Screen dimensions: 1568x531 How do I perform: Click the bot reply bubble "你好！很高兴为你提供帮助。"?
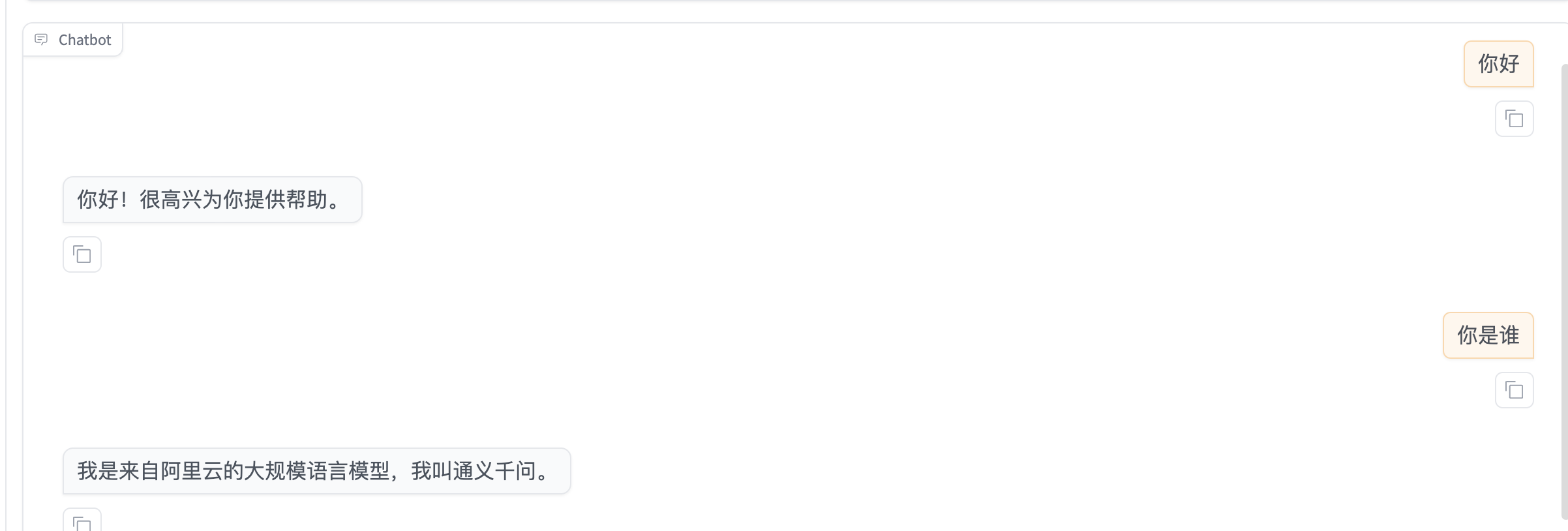point(212,200)
